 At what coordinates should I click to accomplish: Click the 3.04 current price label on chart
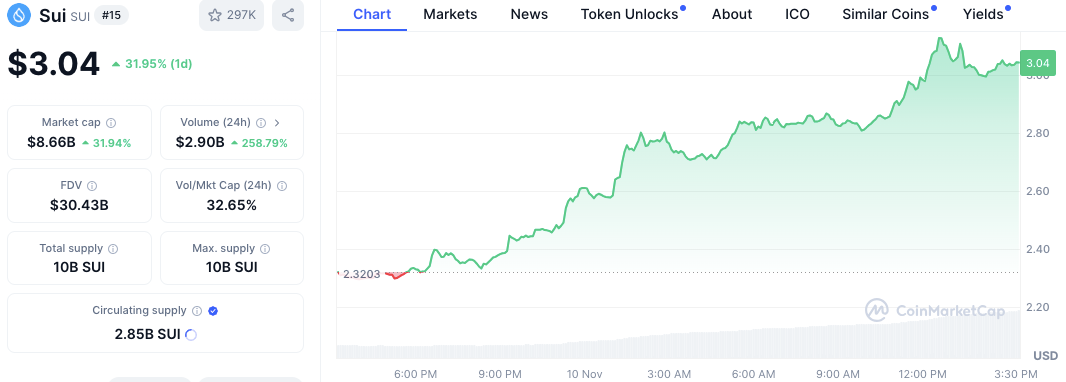click(1038, 63)
